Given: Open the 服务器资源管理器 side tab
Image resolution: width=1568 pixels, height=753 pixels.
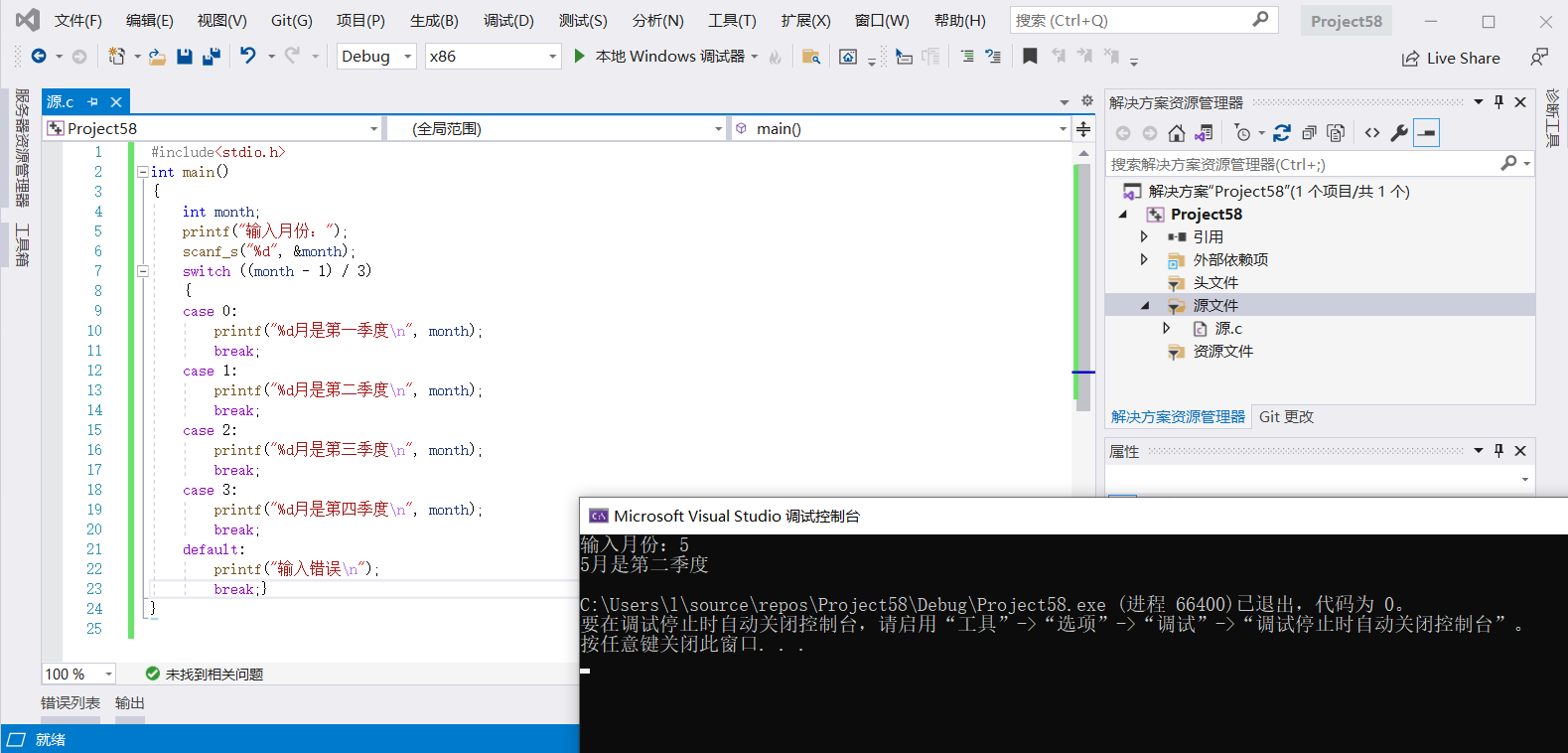Looking at the screenshot, I should 22,148.
